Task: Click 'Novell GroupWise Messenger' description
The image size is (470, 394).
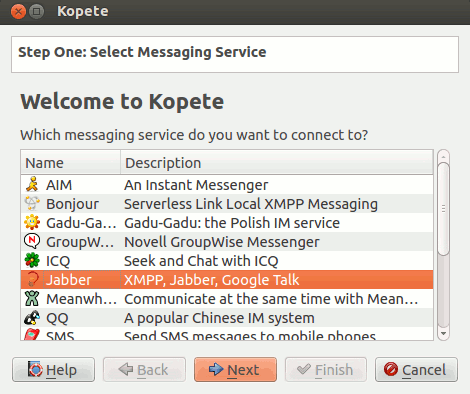Action: 222,242
